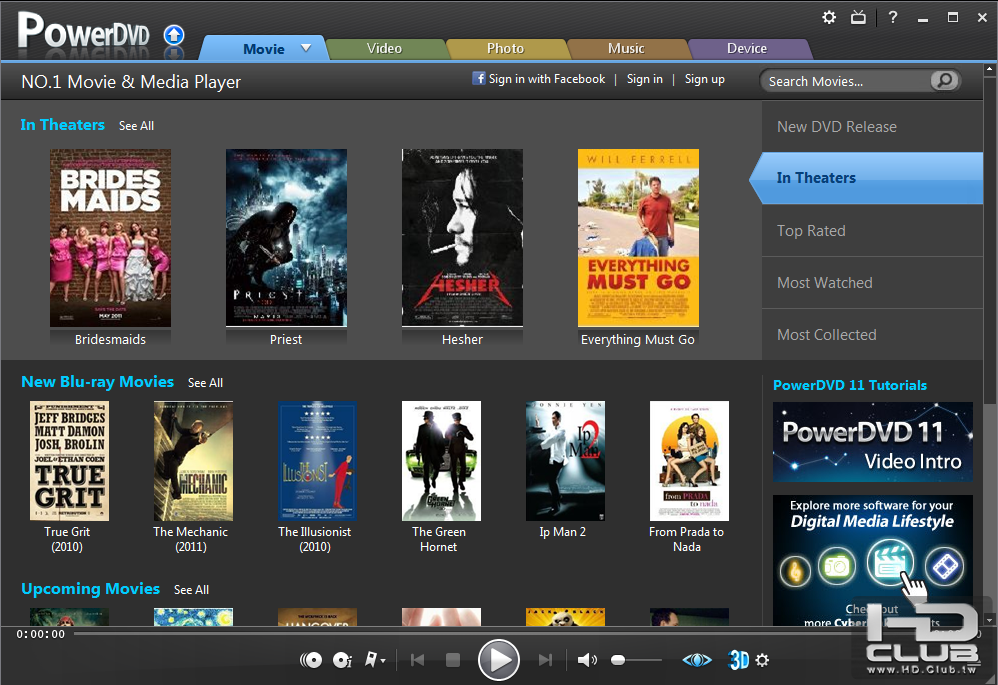Open 3D settings gear icon

coord(762,660)
